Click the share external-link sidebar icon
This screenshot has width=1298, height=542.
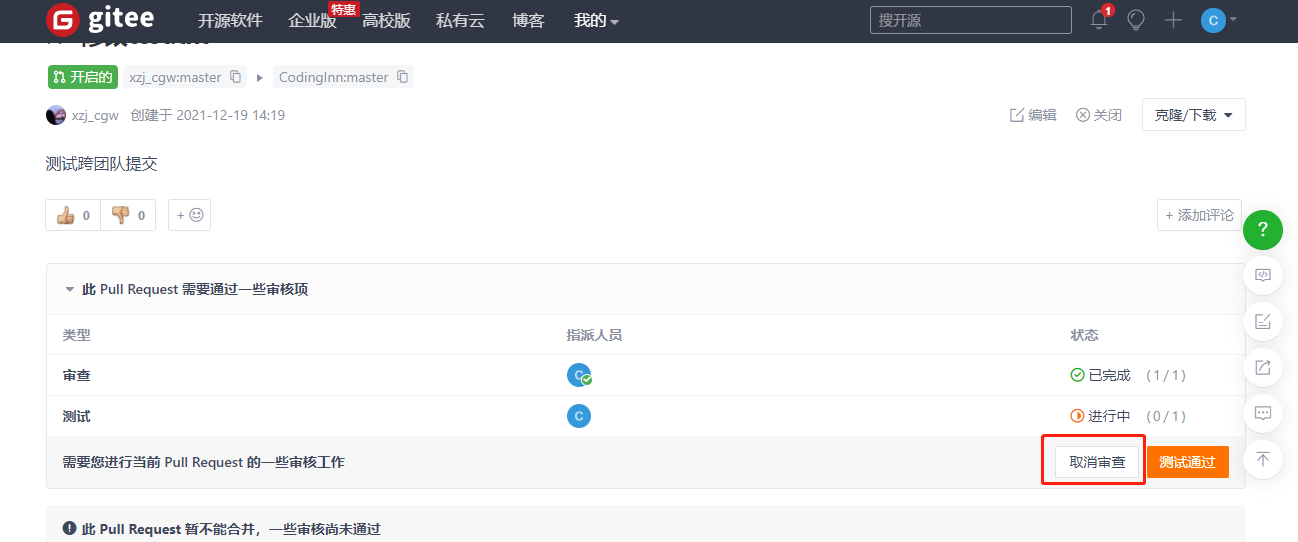point(1263,367)
